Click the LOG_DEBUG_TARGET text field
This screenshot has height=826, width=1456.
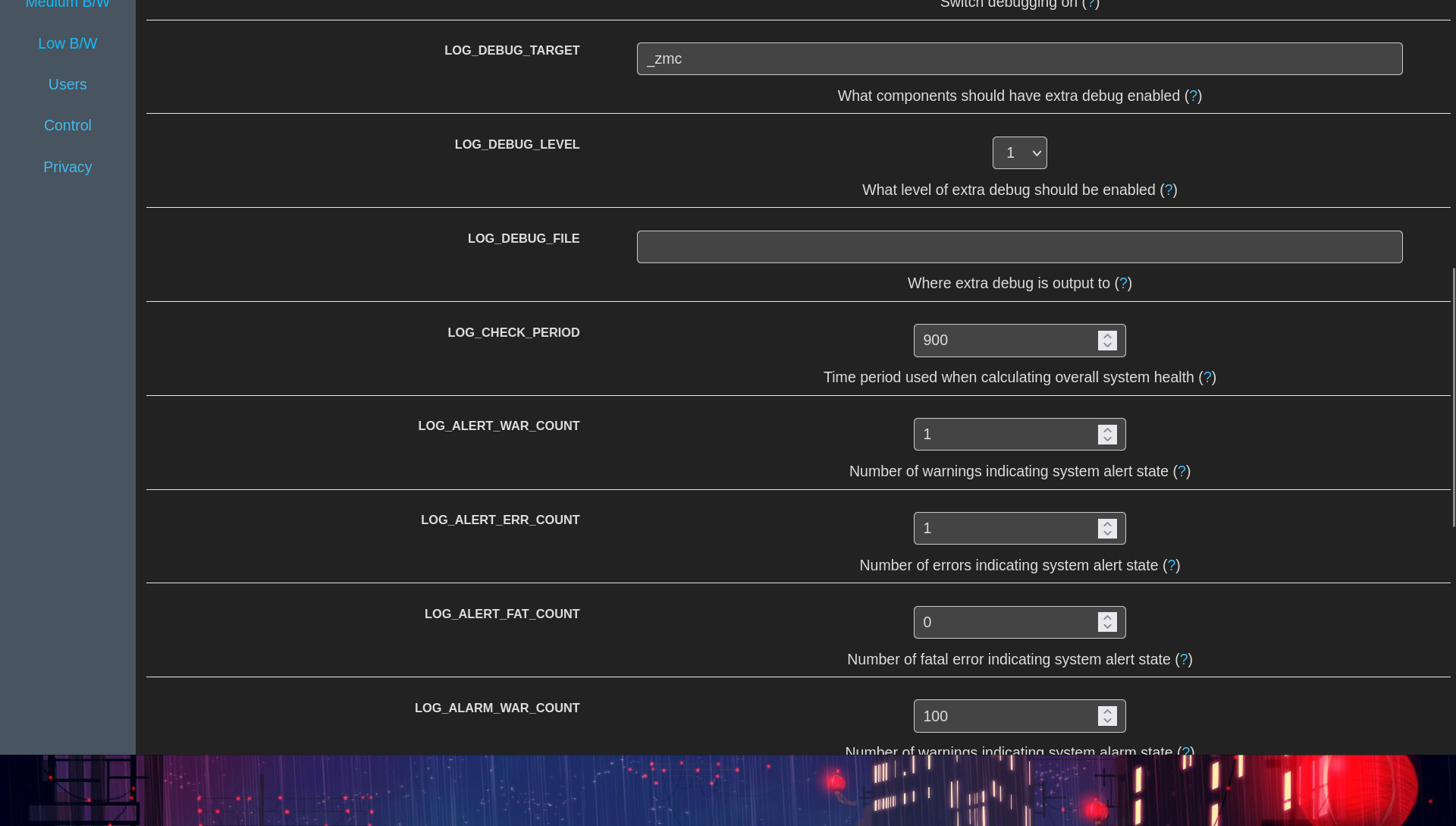coord(1019,59)
